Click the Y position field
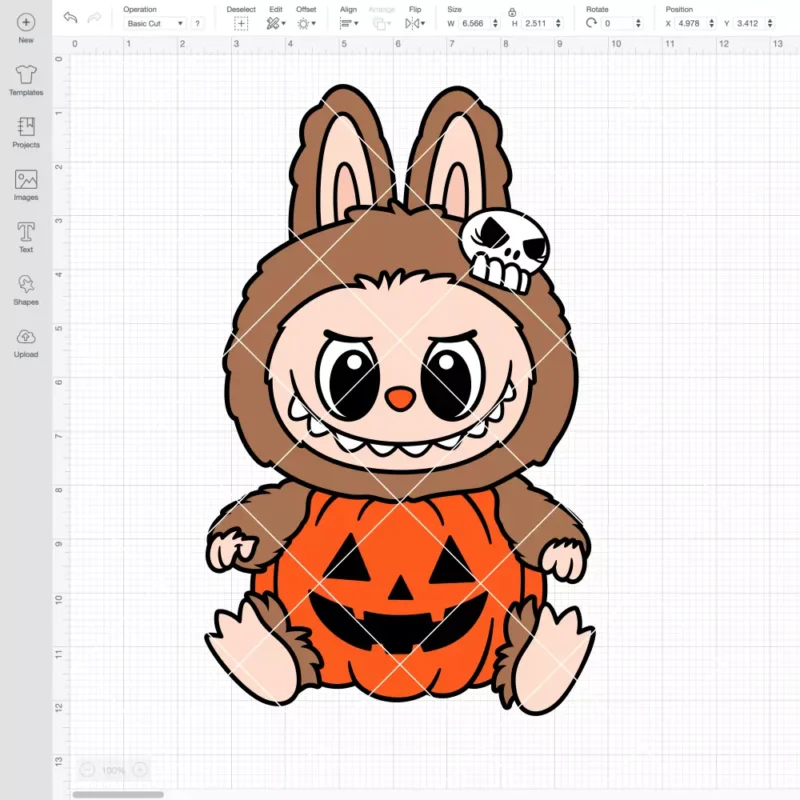 [x=749, y=23]
